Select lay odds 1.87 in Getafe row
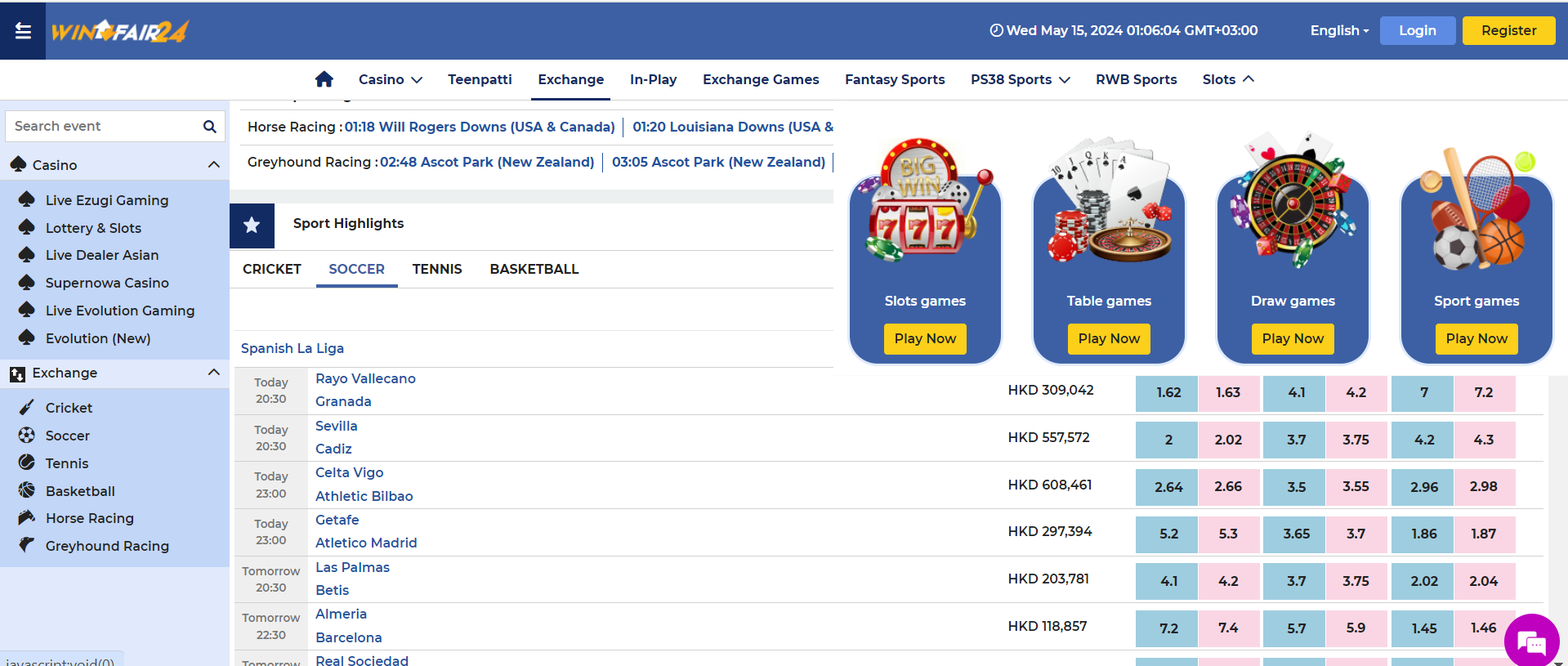 click(x=1484, y=534)
